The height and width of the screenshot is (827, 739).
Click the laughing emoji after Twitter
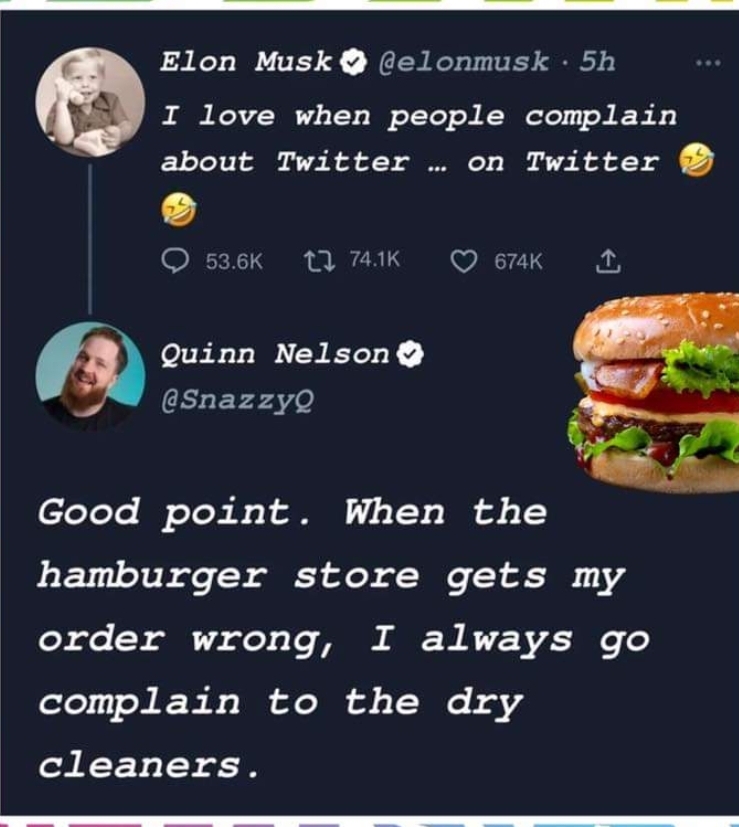click(696, 160)
